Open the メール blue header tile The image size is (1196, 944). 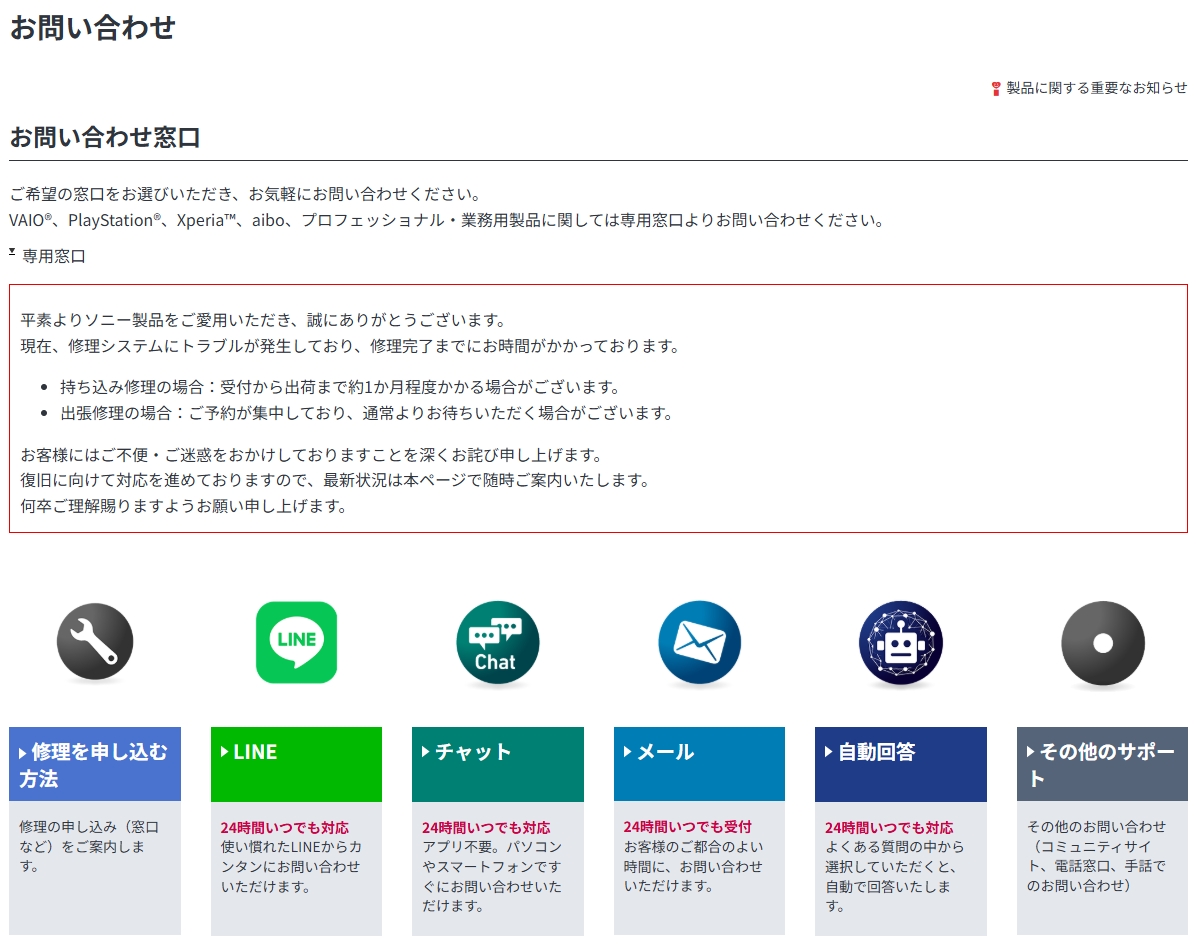699,764
